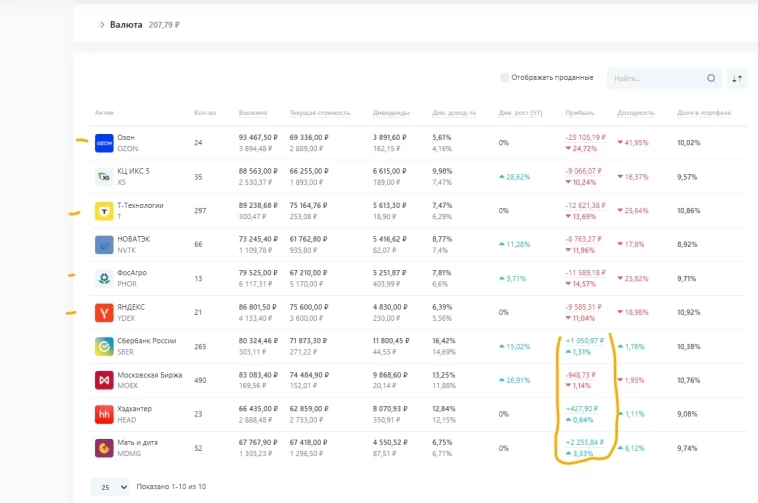The height and width of the screenshot is (503, 758).
Task: Sort by the Доходность column header
Action: click(x=636, y=113)
